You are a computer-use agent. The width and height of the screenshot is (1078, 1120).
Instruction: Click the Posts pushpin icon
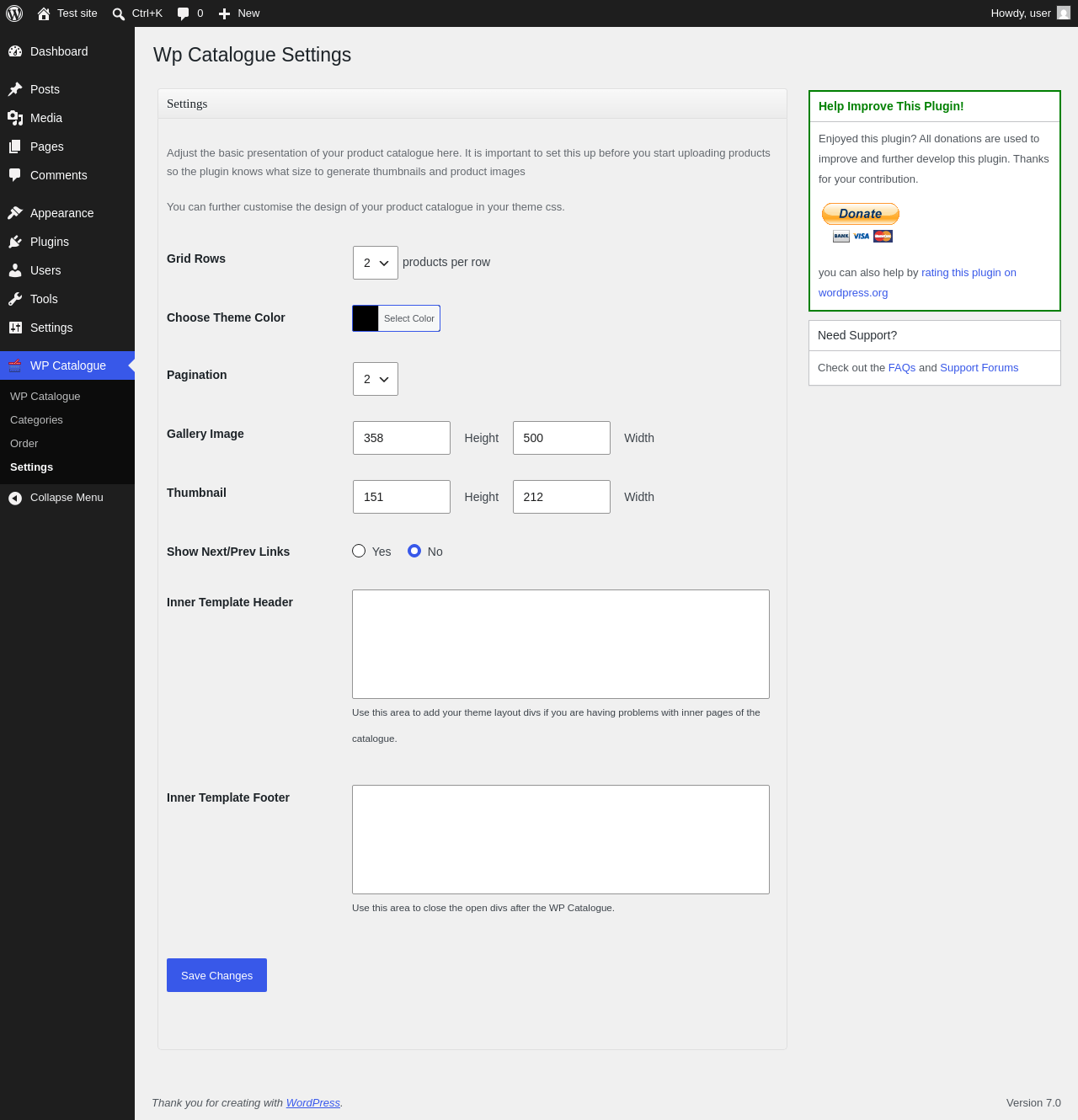click(15, 89)
